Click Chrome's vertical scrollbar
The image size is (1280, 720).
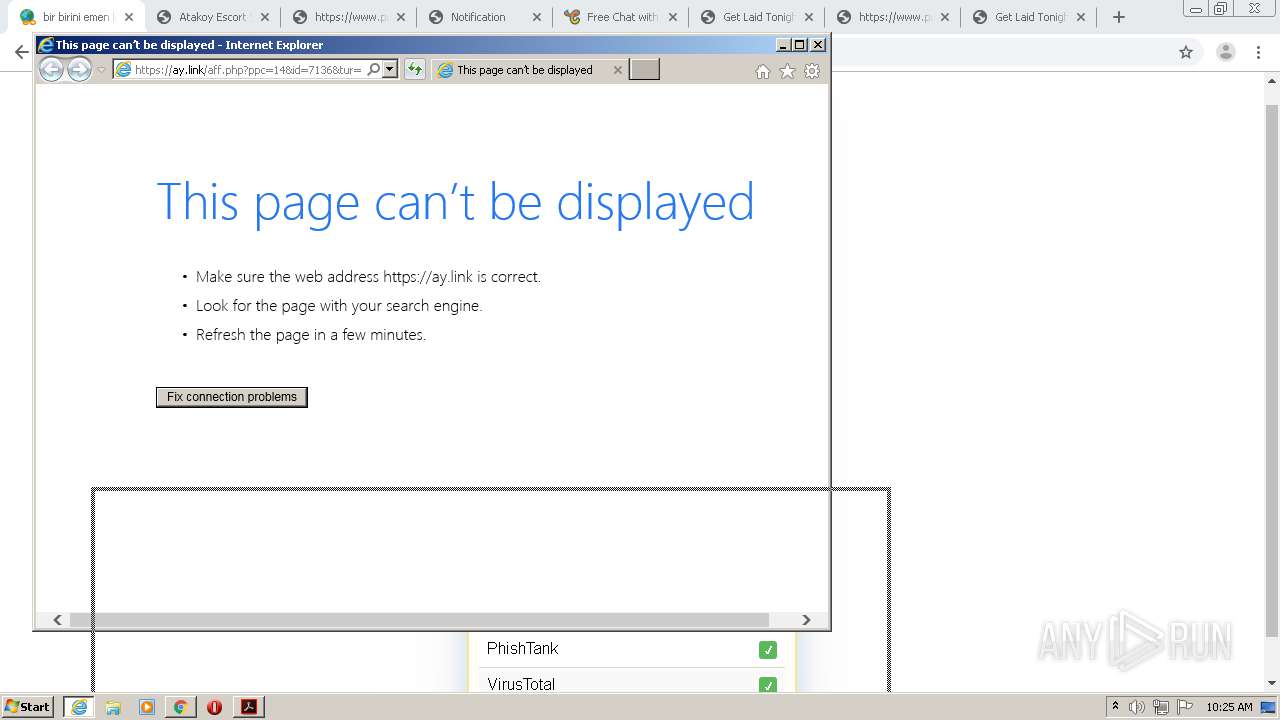1272,370
